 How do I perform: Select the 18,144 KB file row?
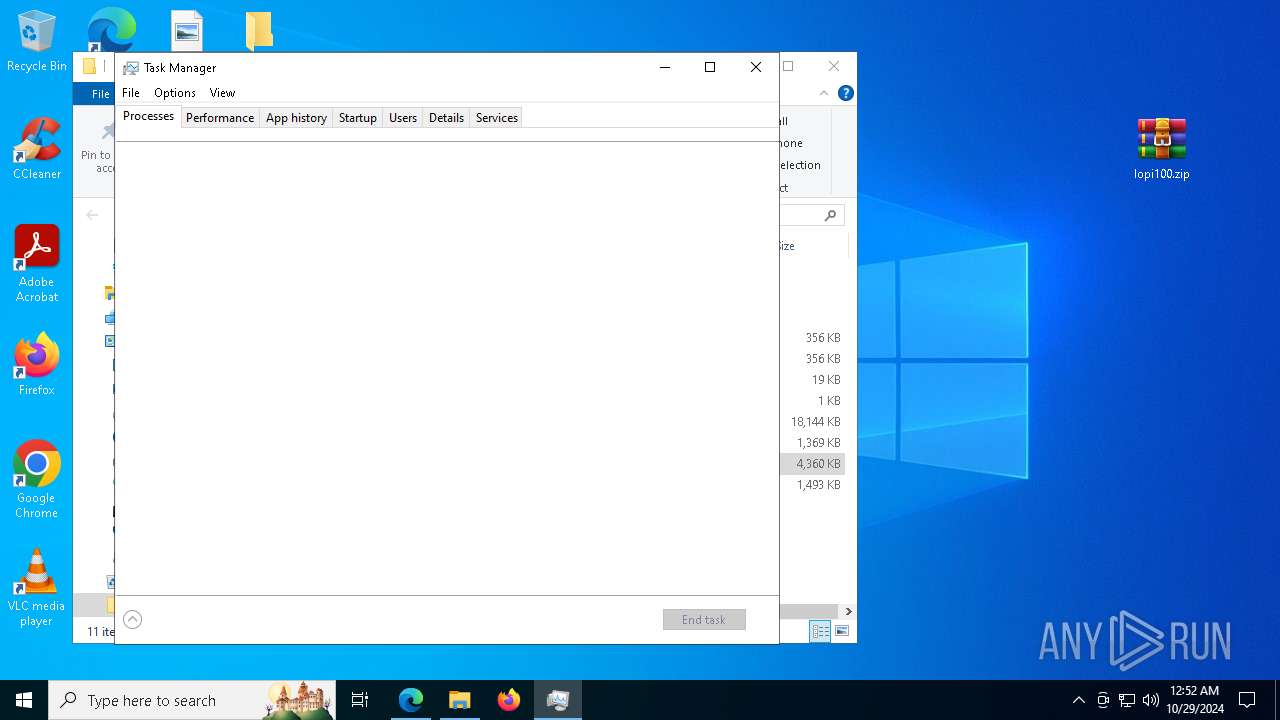click(x=813, y=422)
